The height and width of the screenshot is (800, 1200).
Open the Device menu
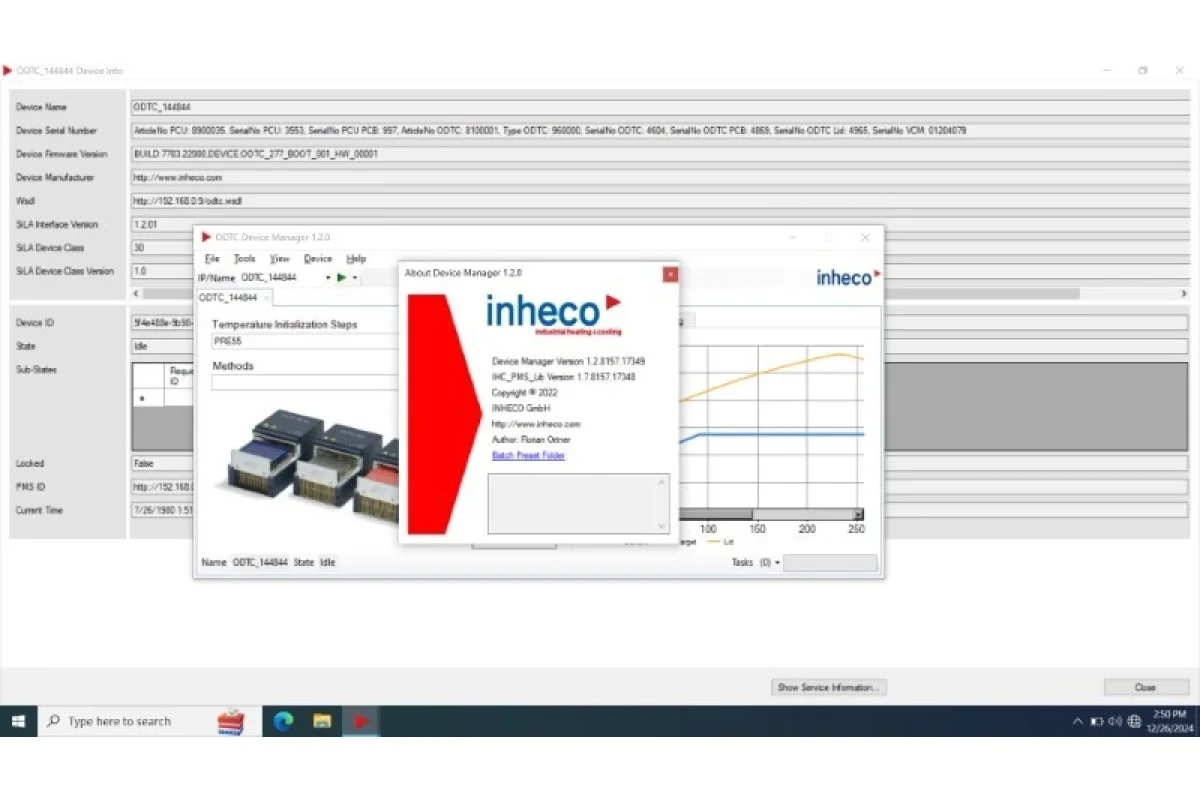317,259
